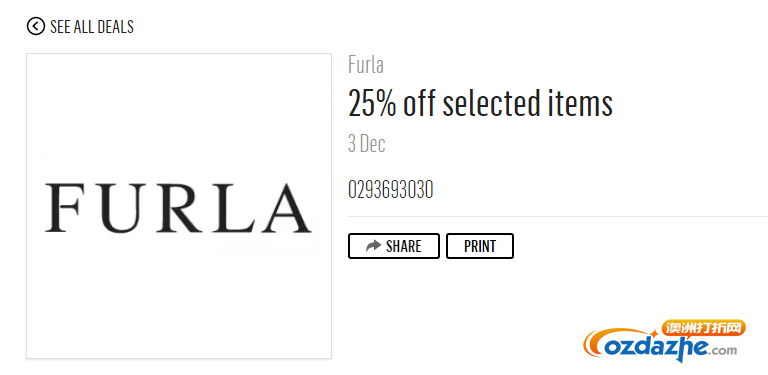The width and height of the screenshot is (768, 375).
Task: Click the letter A ending the FURLA logo
Action: 288,208
